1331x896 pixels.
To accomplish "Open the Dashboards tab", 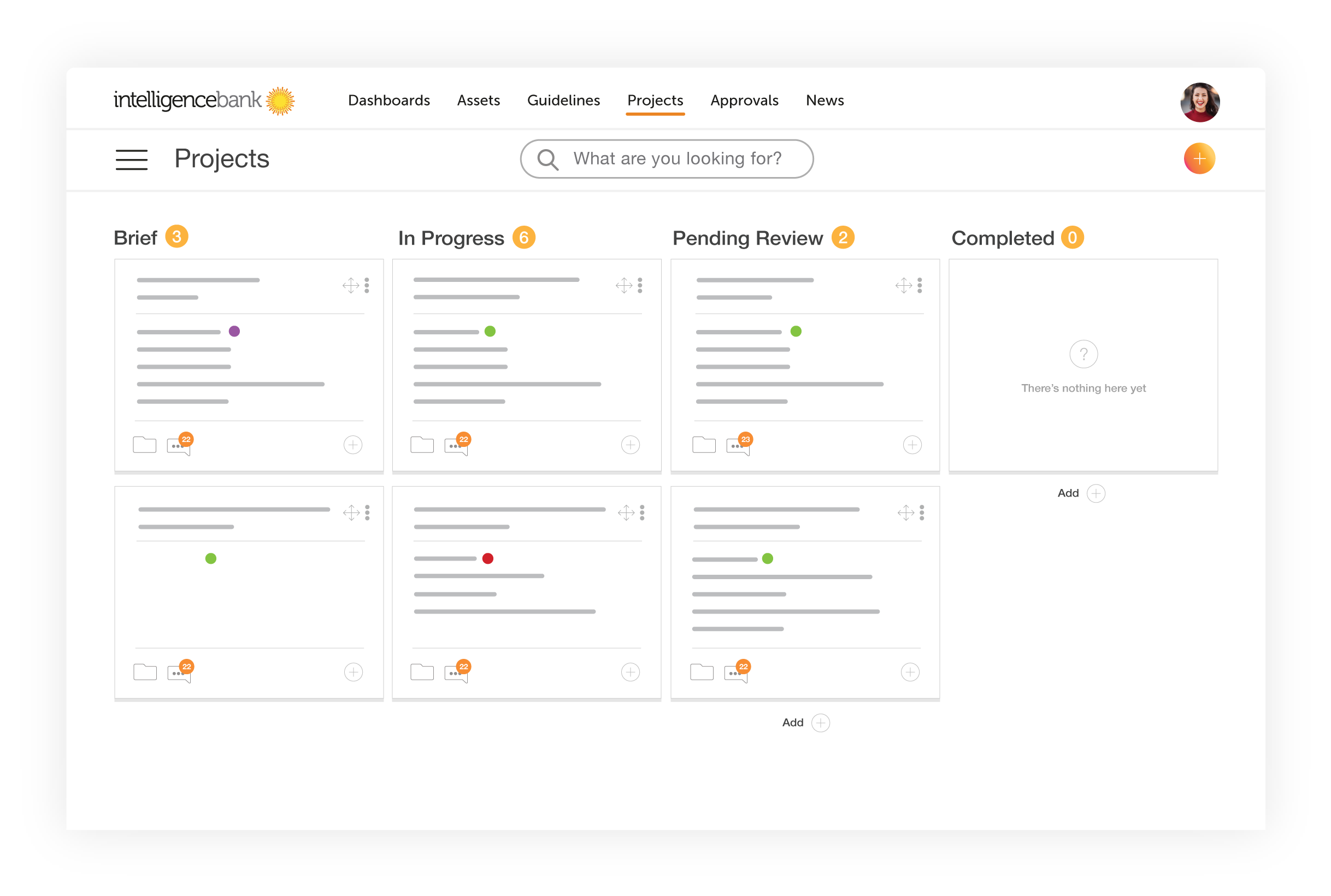I will pos(388,101).
